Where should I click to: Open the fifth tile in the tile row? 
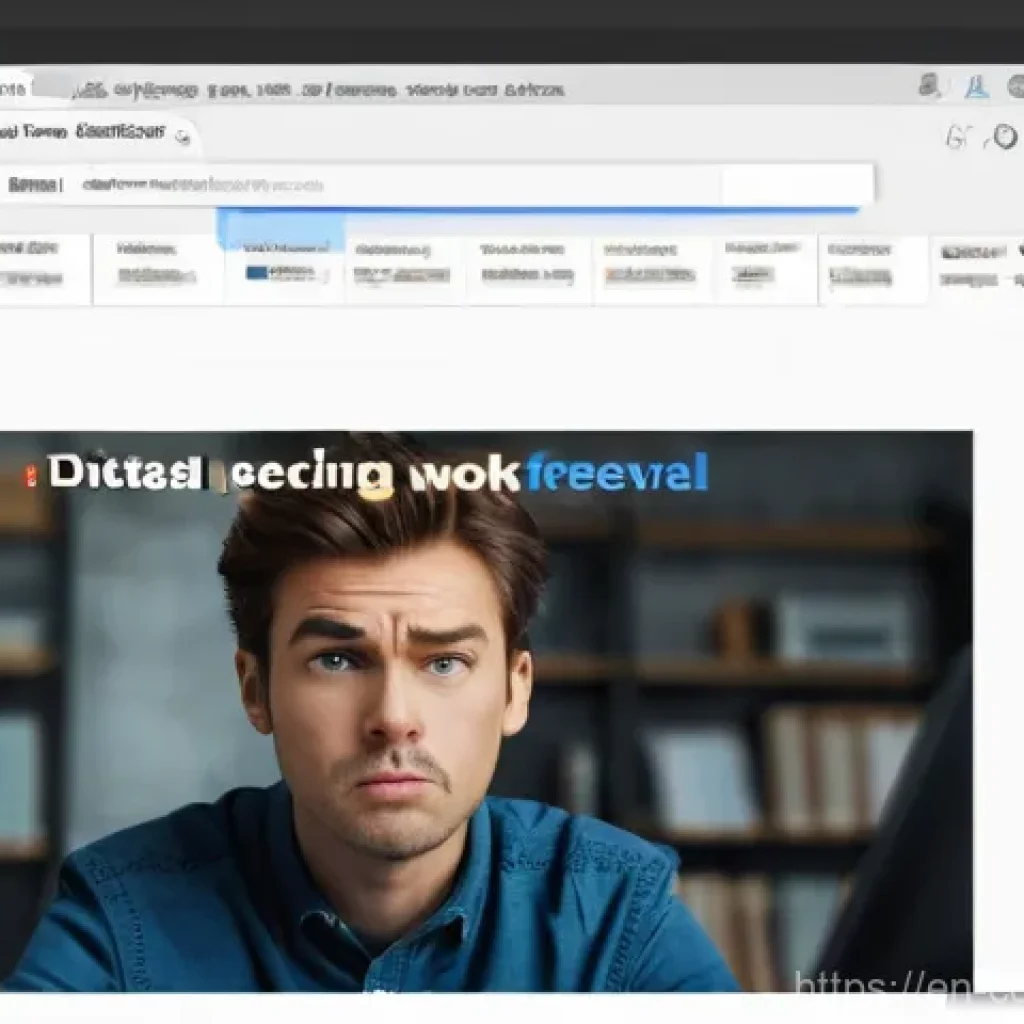pos(528,265)
